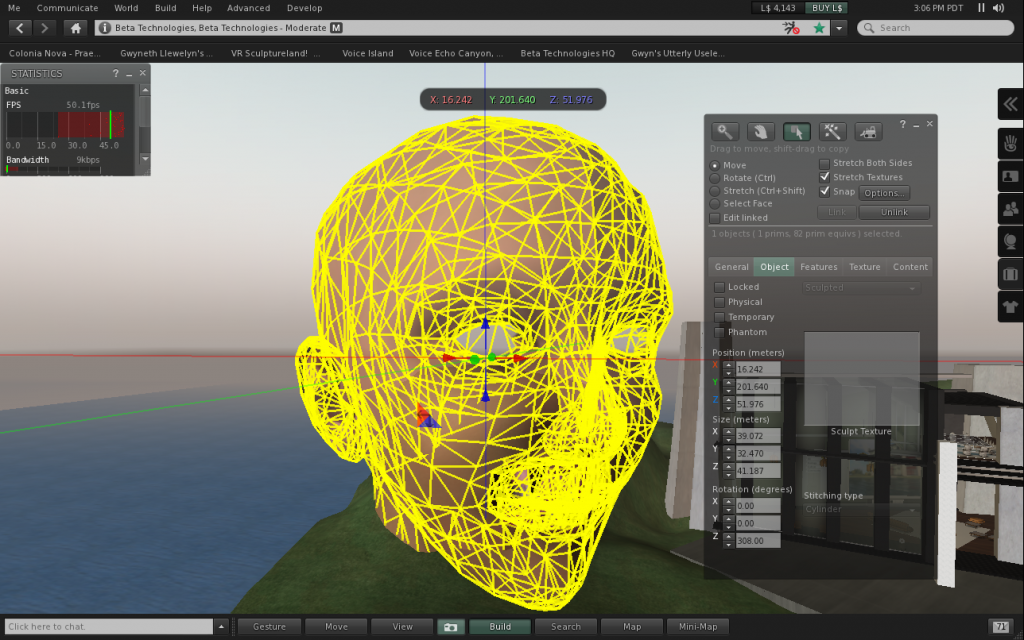Enable Stretch Both Sides checkbox
Screen dimensions: 1024x640
click(824, 163)
